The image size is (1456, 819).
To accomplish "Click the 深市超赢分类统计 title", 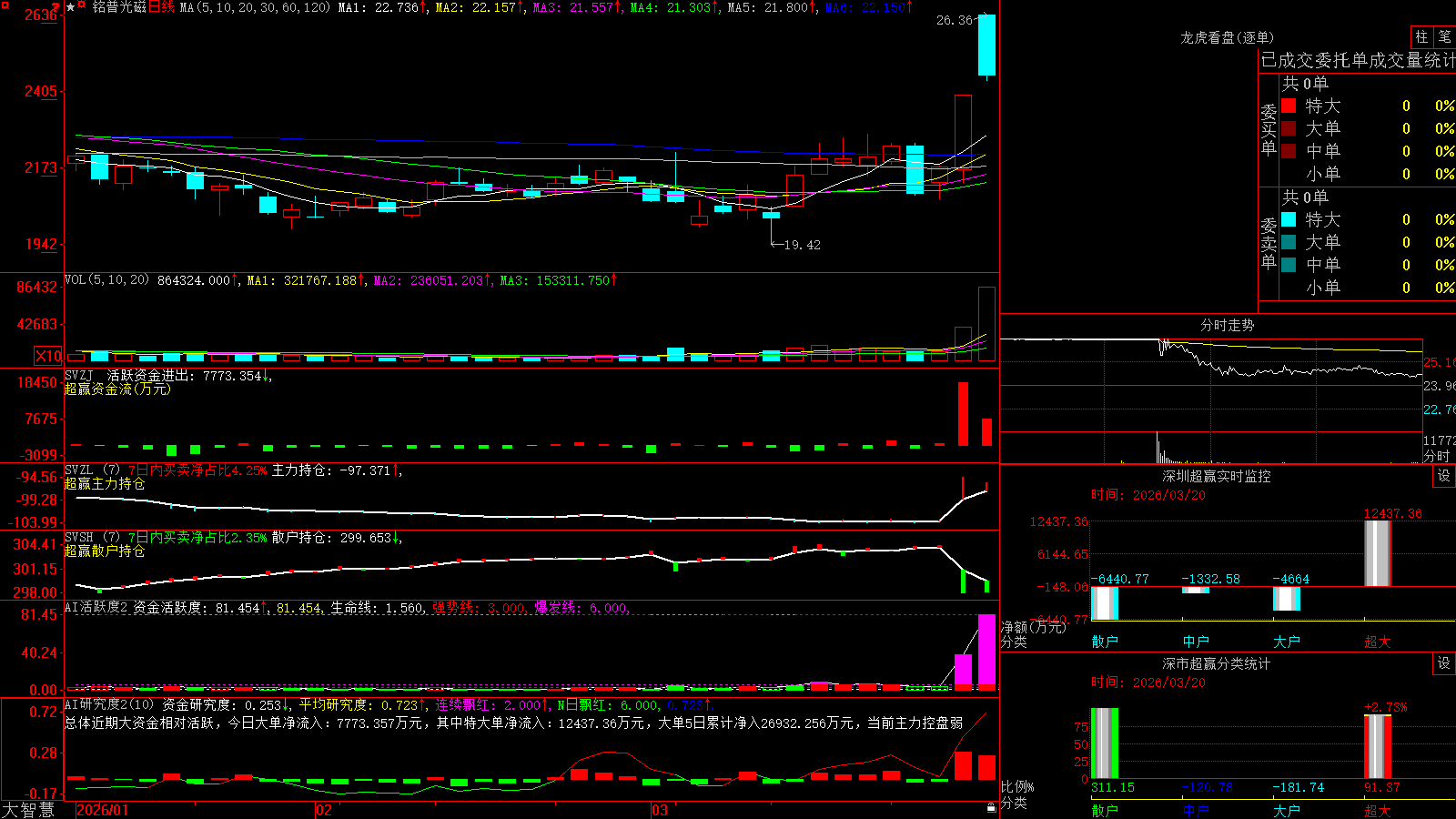I will coord(1217,663).
